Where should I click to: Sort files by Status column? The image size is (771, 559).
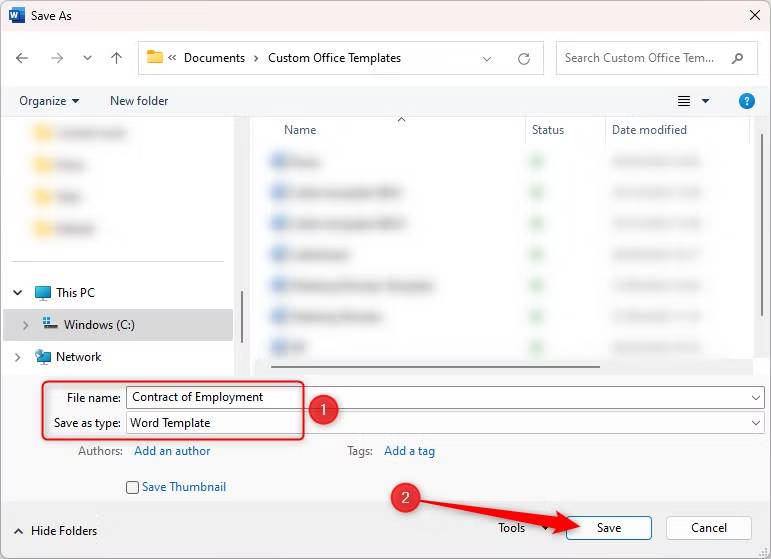[x=548, y=130]
